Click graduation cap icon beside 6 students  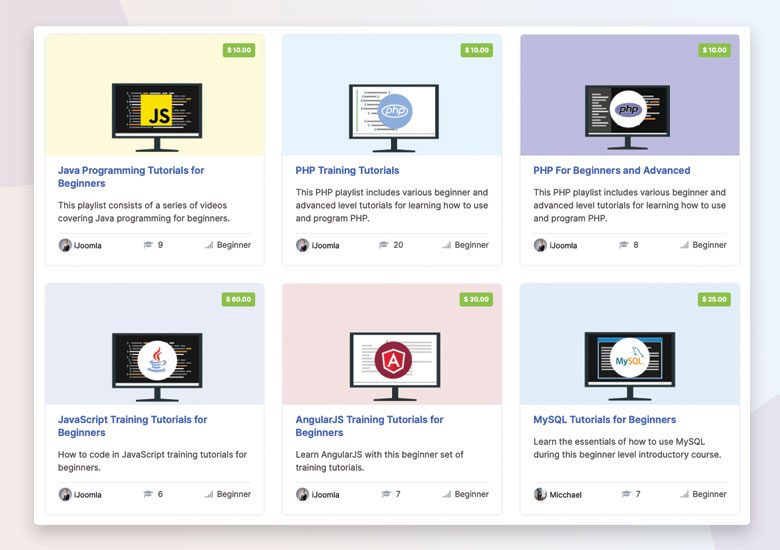(x=148, y=494)
